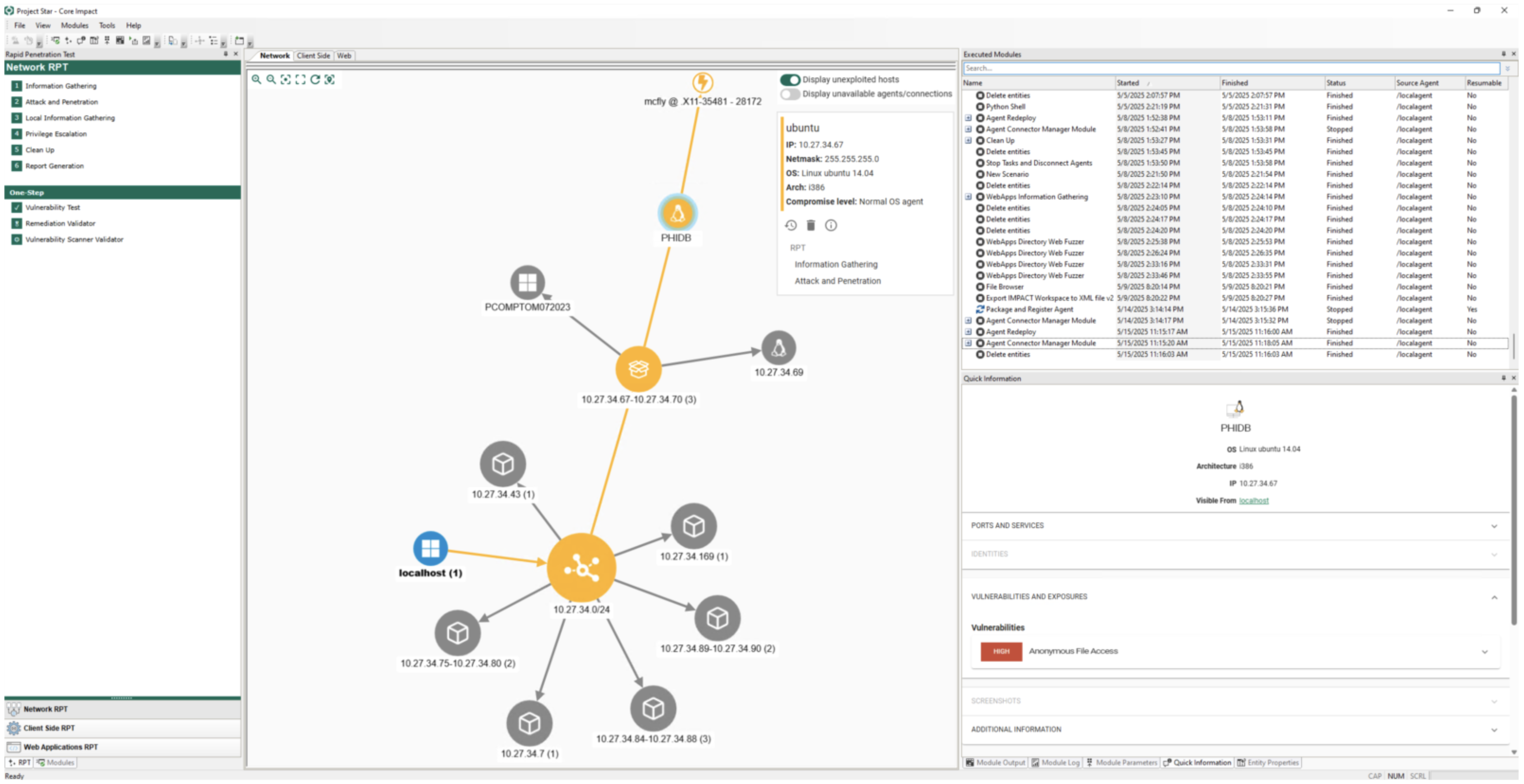Expand the Agent Redeploy 5/8/2025 row
1524x784 pixels.
(x=968, y=118)
